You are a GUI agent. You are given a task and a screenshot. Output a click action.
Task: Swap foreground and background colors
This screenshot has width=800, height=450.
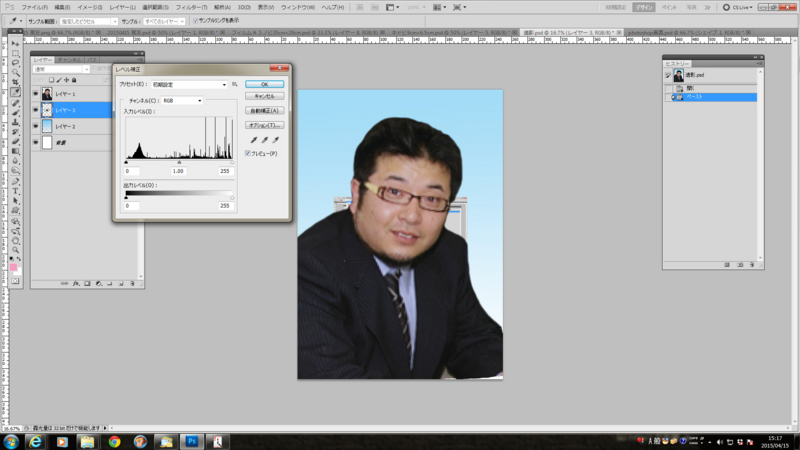pyautogui.click(x=19, y=259)
